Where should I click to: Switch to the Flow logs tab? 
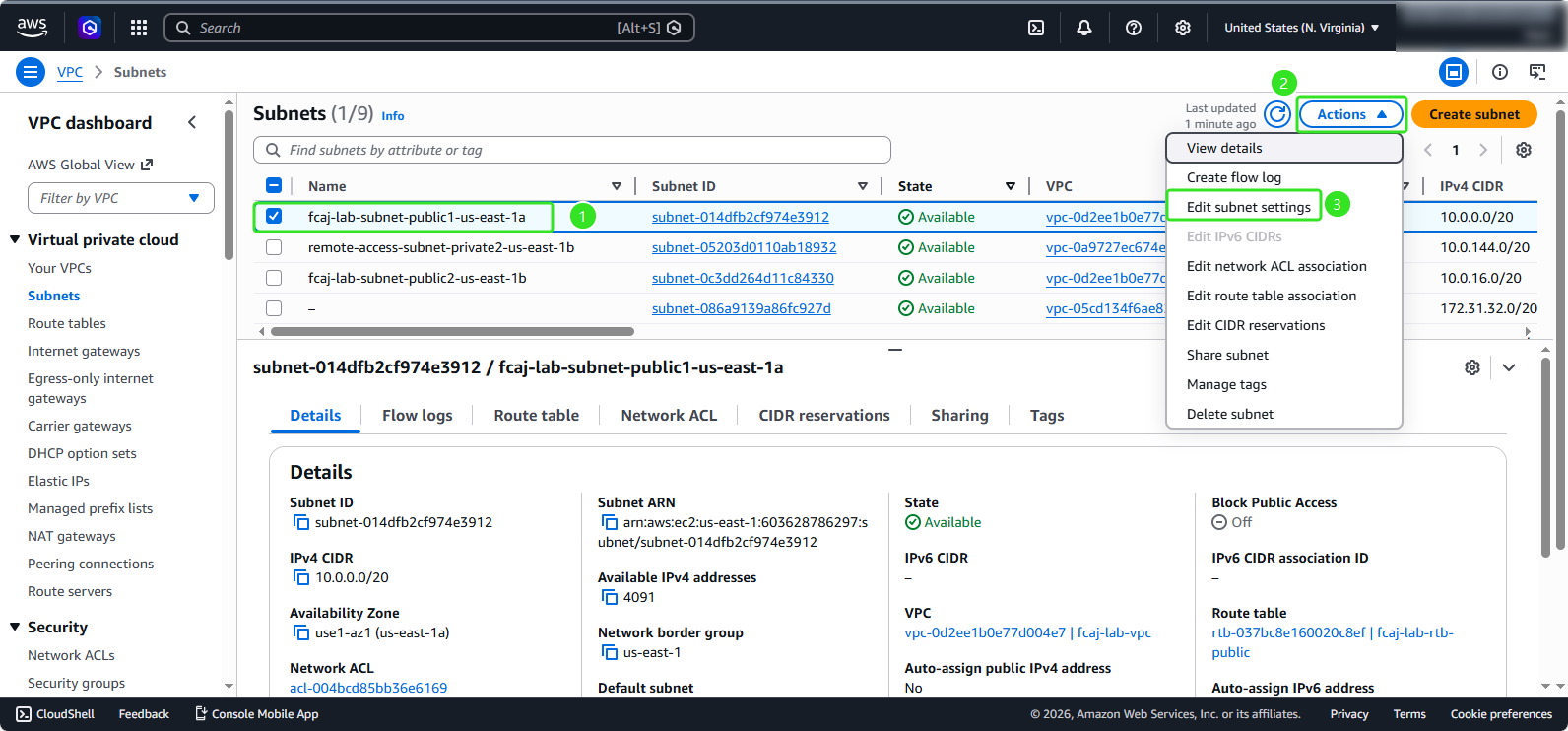pos(418,416)
